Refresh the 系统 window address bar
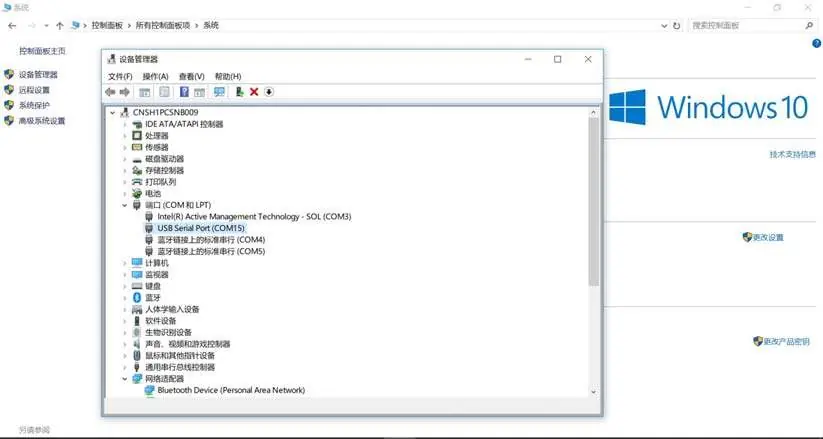 point(677,25)
